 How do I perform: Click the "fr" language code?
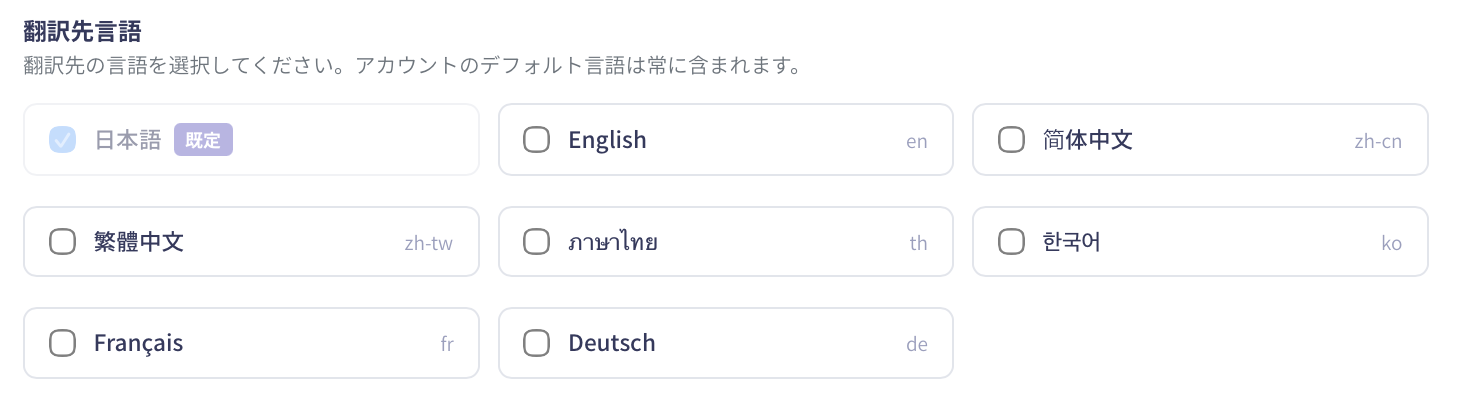pyautogui.click(x=446, y=344)
